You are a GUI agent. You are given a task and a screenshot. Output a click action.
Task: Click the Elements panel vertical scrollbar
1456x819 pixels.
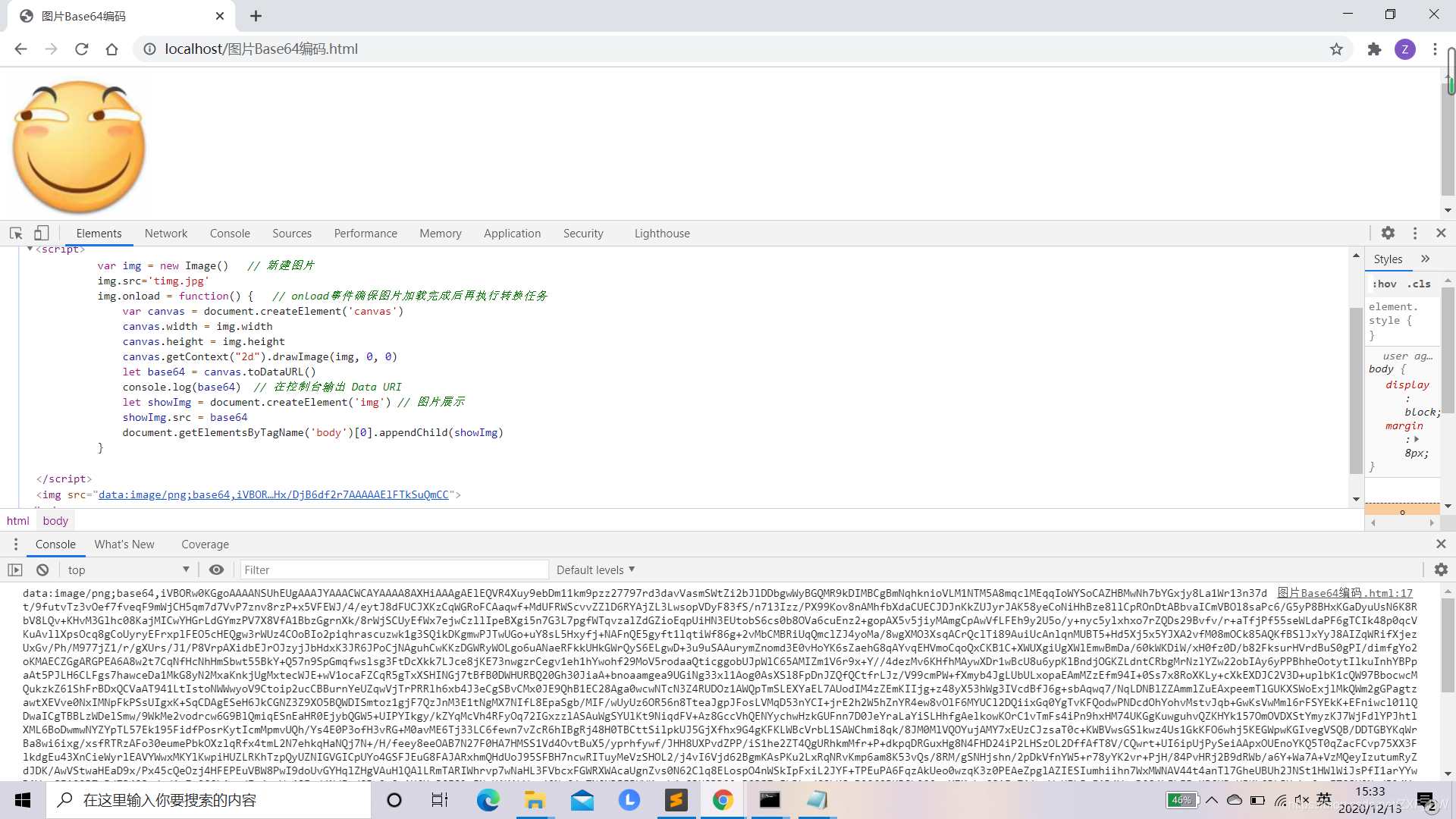click(x=1356, y=391)
